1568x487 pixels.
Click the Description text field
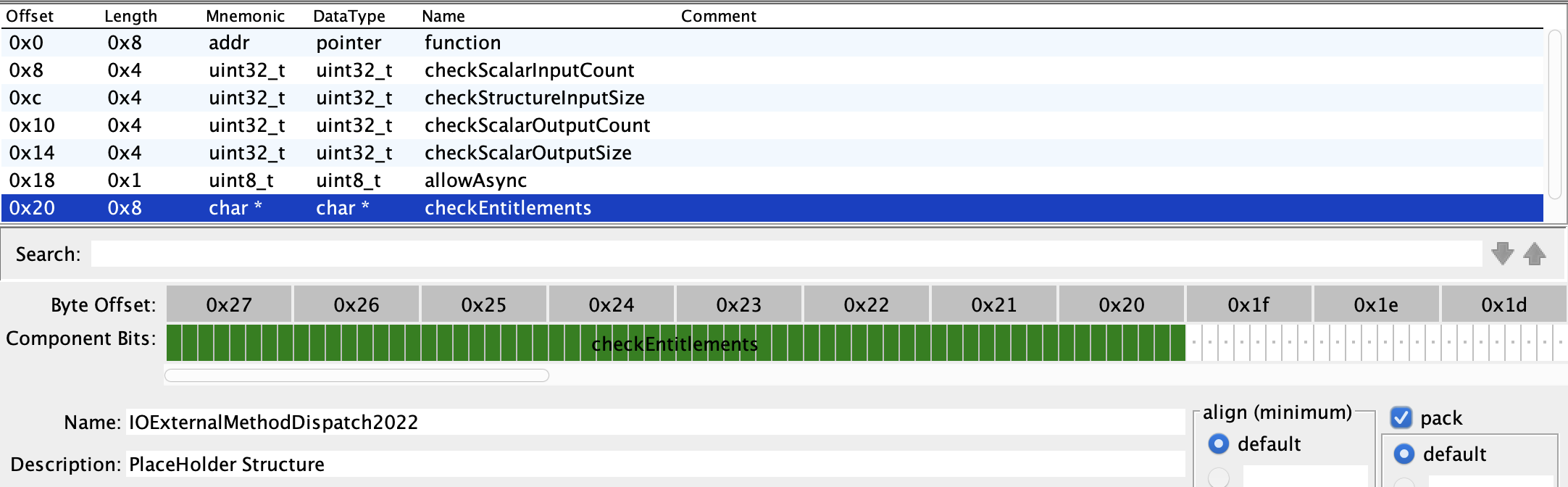coord(652,464)
